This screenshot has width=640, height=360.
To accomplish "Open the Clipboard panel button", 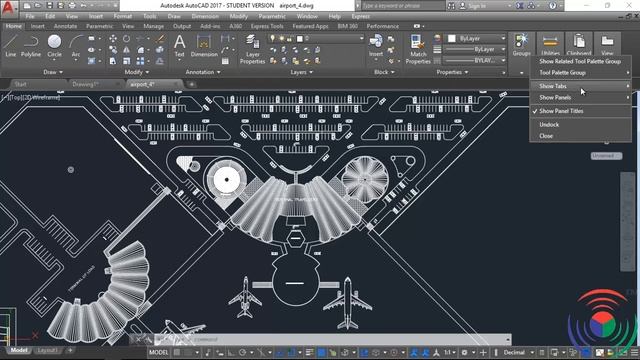I will click(x=579, y=45).
